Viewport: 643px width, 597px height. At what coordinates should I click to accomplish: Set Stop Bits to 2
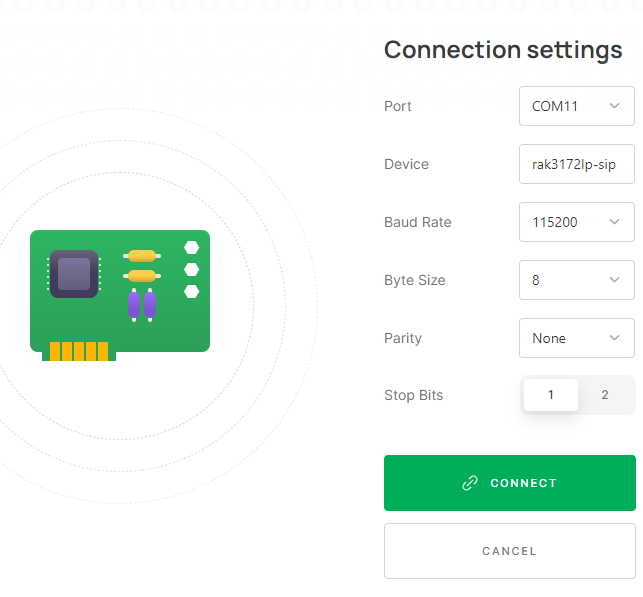(x=605, y=395)
